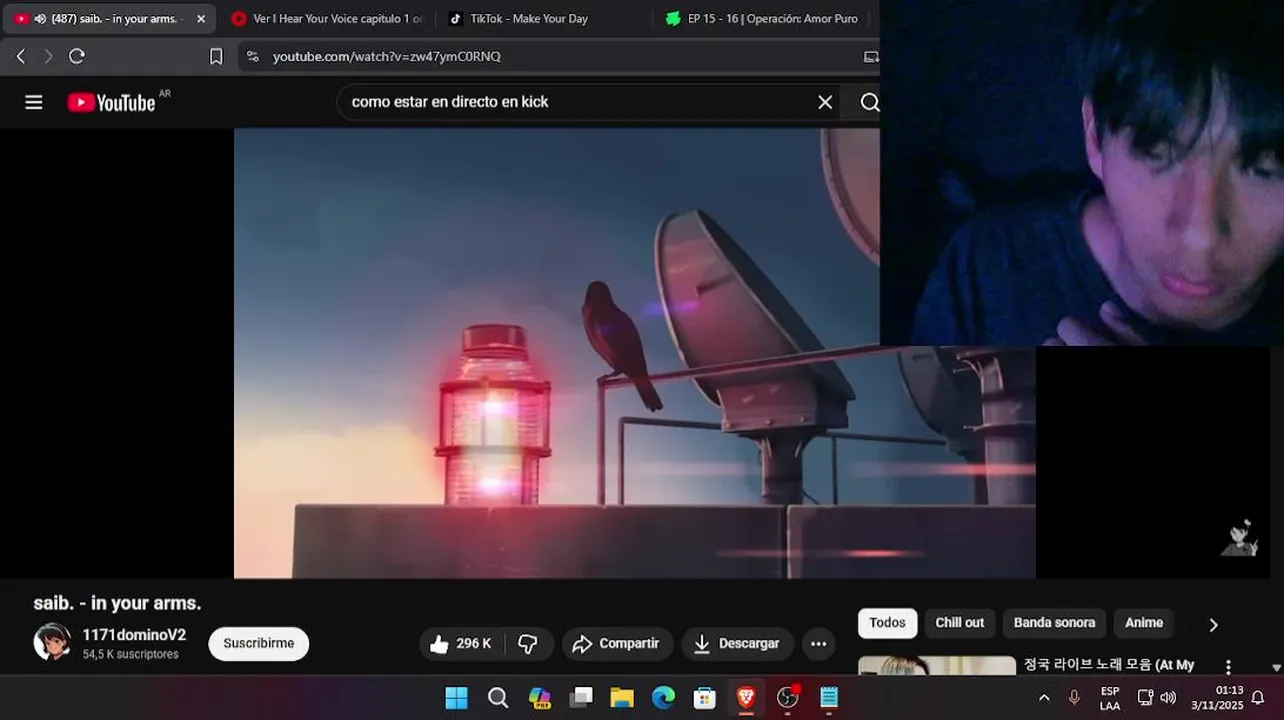The height and width of the screenshot is (720, 1284).
Task: Go forward with the browser arrow
Action: (48, 56)
